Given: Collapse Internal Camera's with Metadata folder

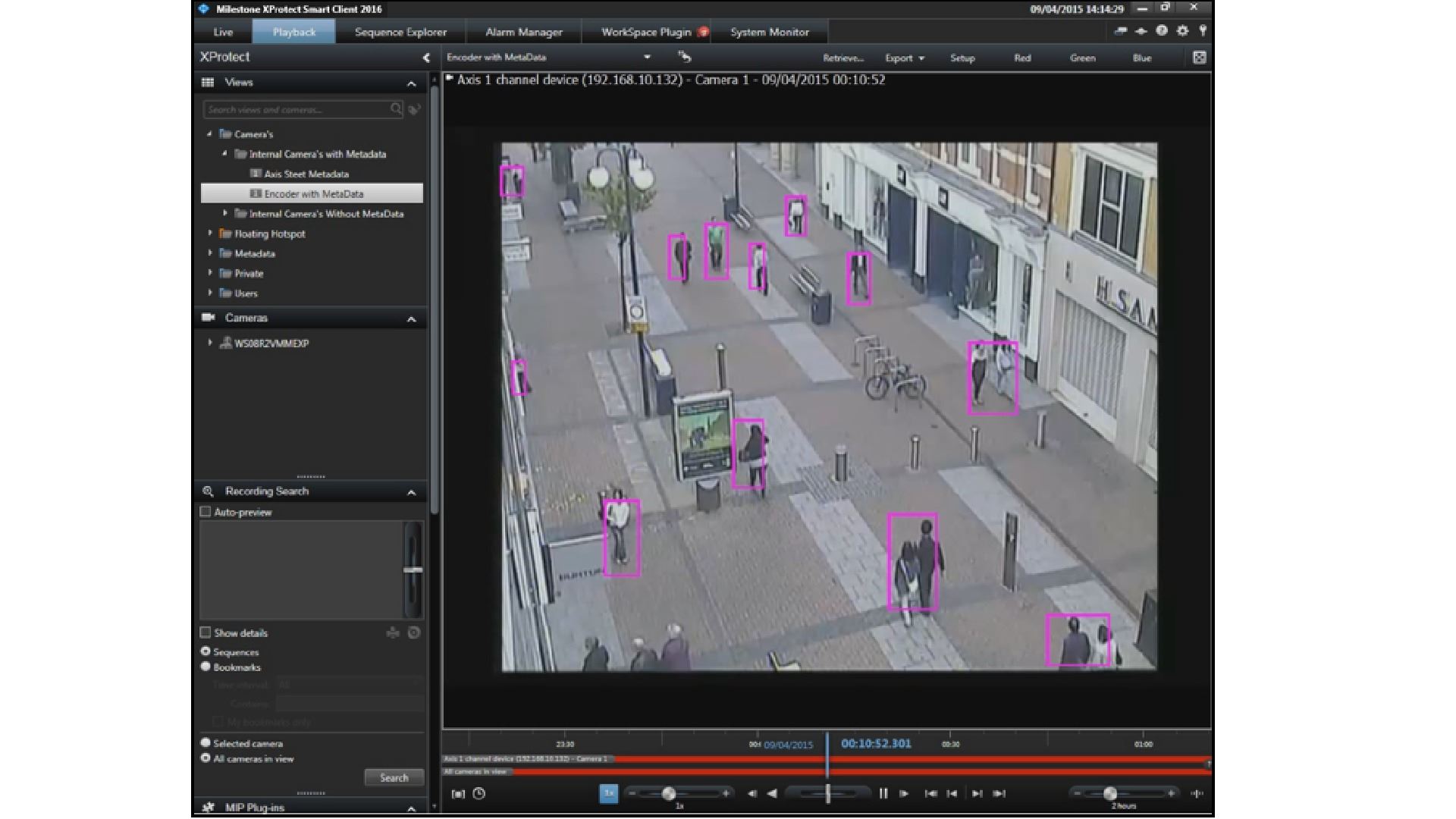Looking at the screenshot, I should 224,153.
